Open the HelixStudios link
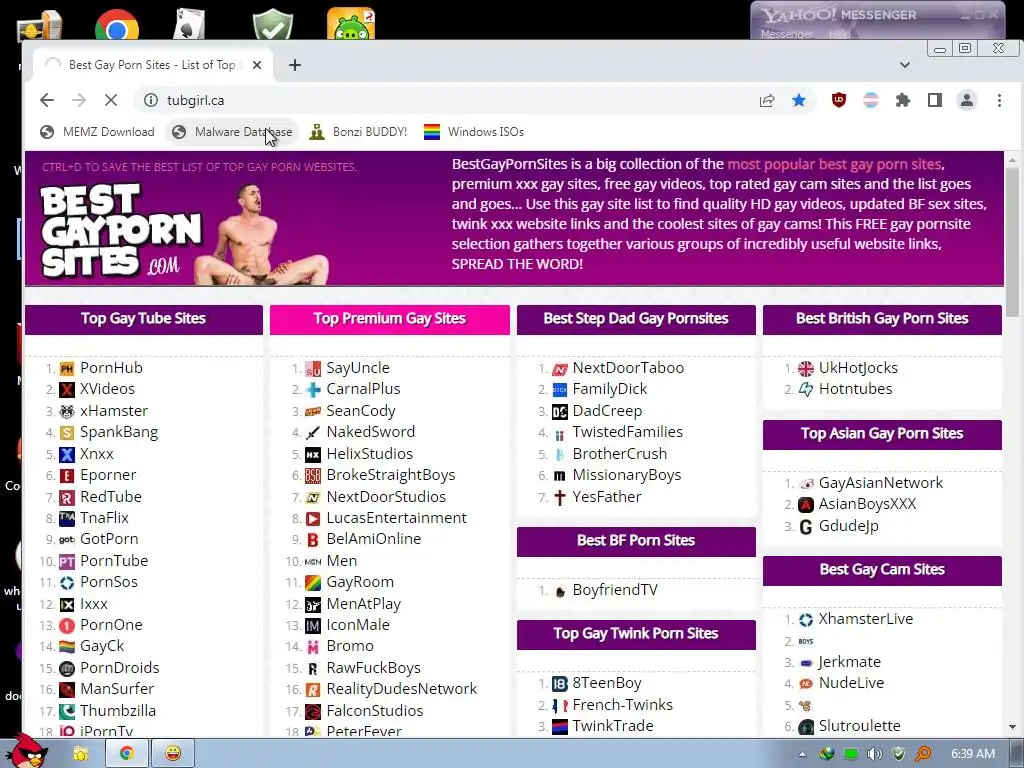 pyautogui.click(x=370, y=454)
